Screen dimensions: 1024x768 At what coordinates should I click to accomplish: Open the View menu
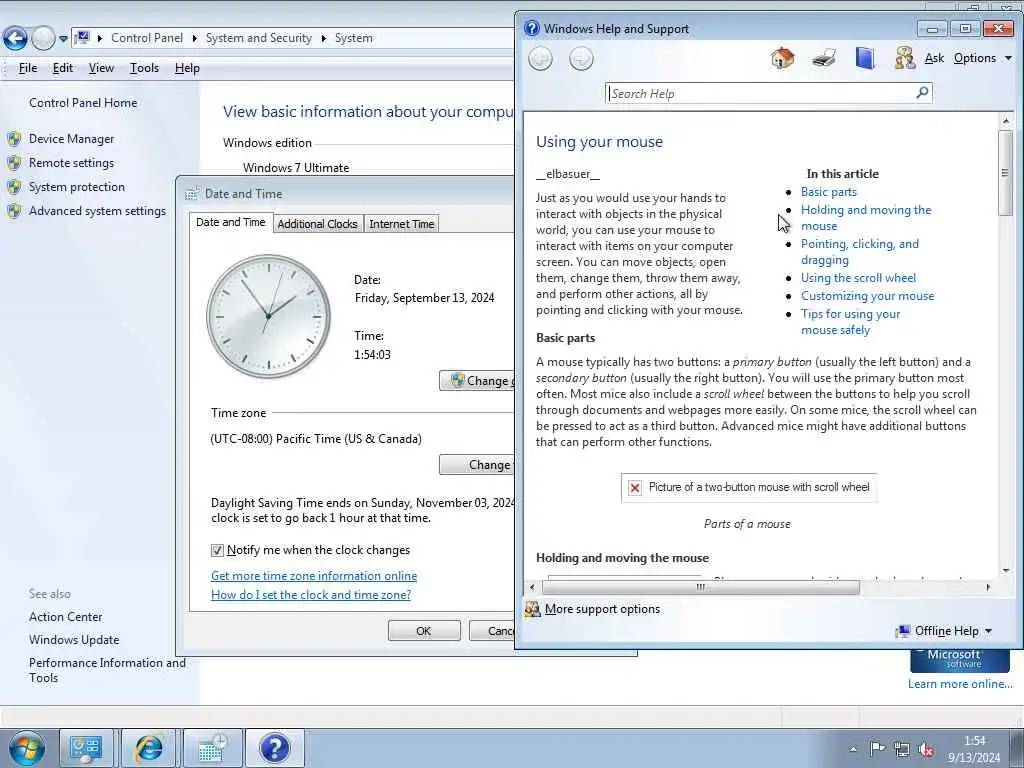pyautogui.click(x=101, y=68)
